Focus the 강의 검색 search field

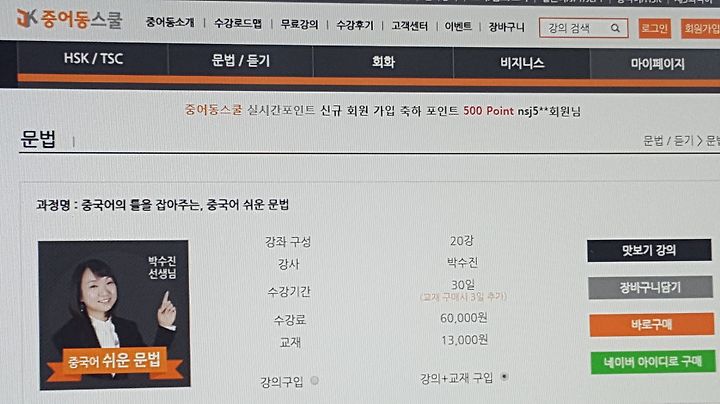[575, 28]
